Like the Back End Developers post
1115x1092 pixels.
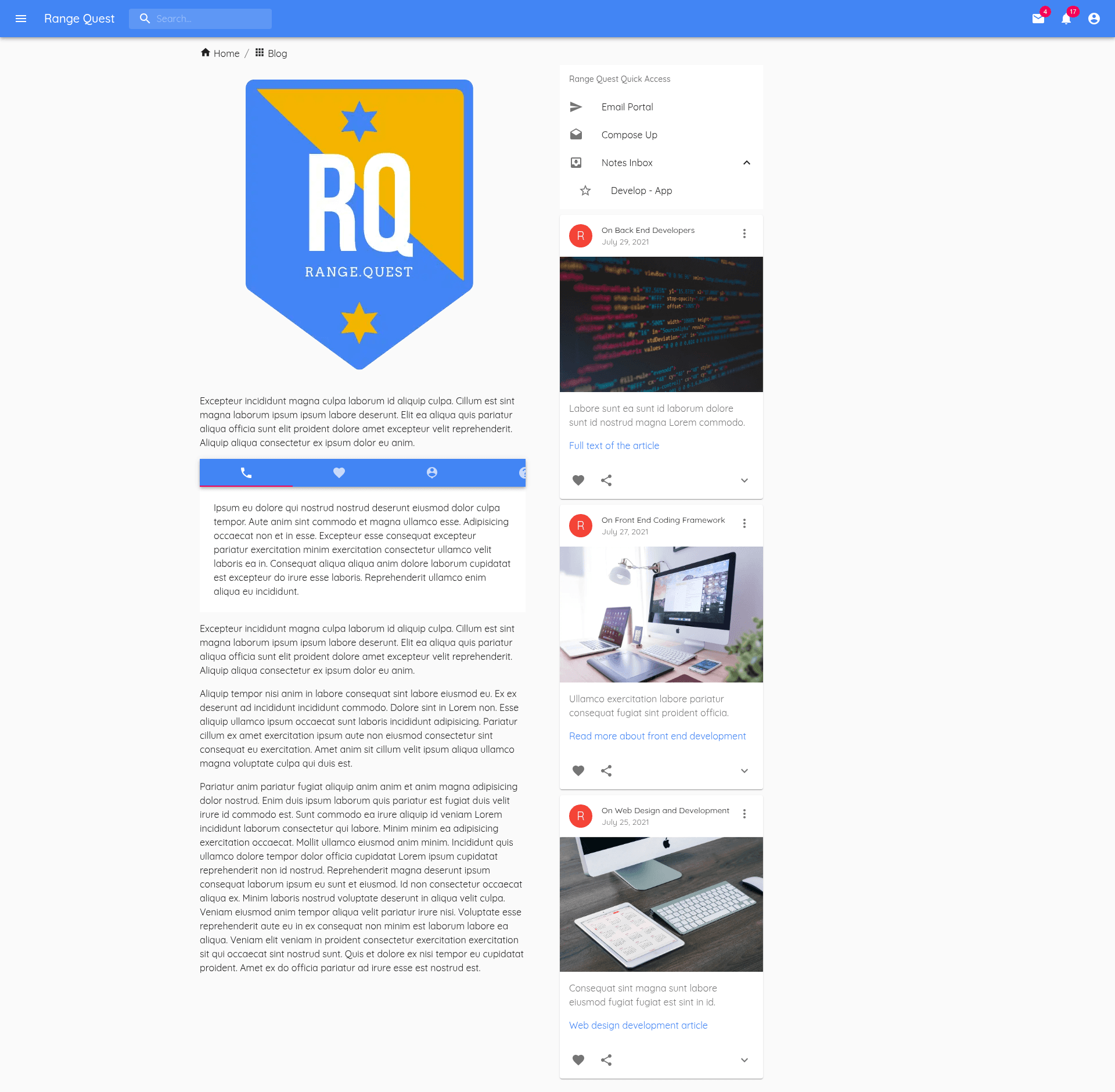point(578,480)
